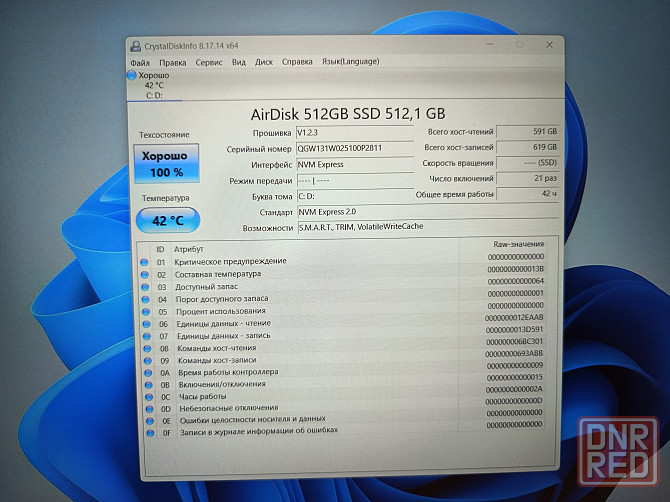
Task: Open the Вид menu
Action: (x=239, y=62)
